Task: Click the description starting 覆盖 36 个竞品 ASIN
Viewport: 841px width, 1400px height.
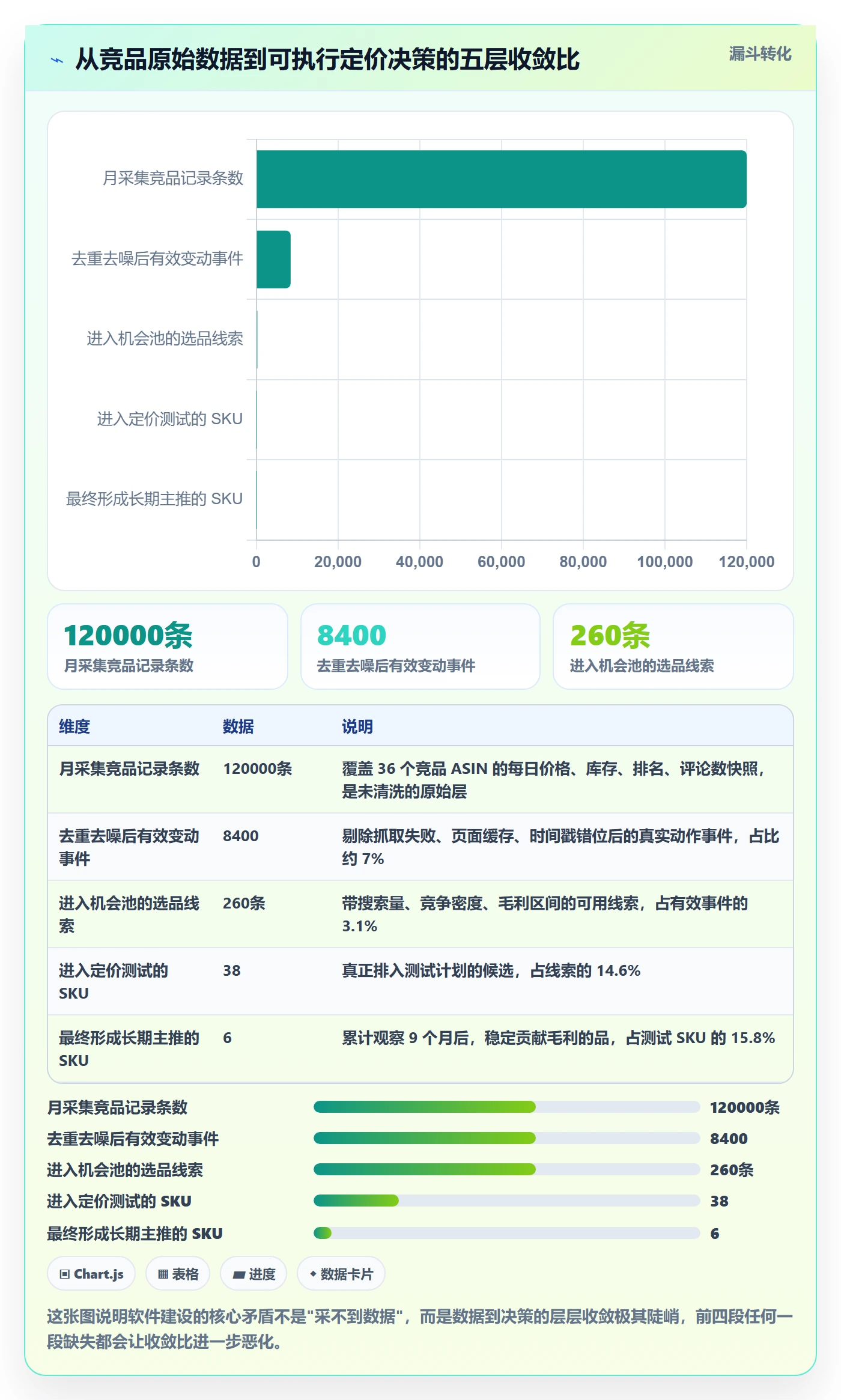Action: [554, 780]
